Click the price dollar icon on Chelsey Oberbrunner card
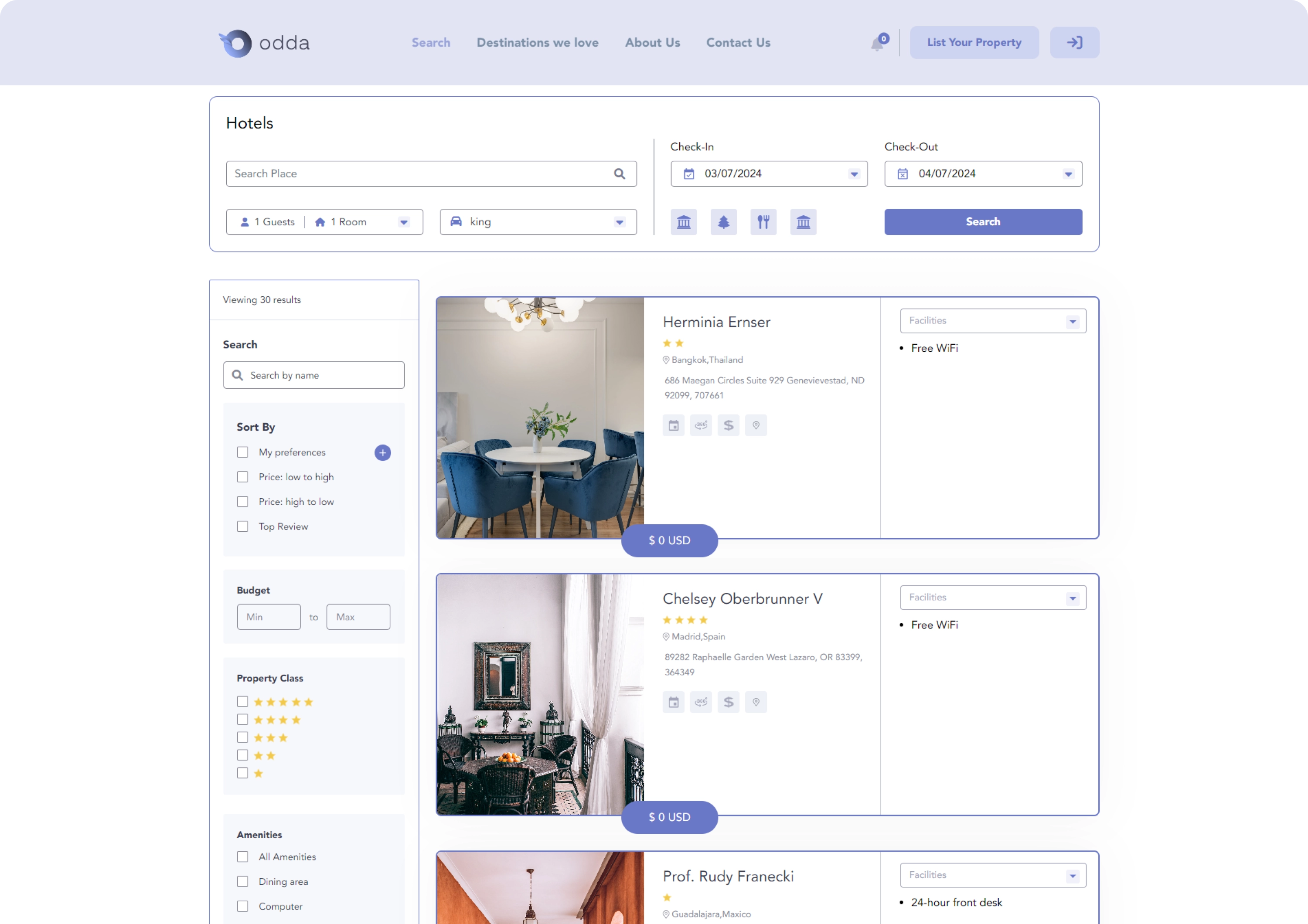Viewport: 1308px width, 924px height. pos(728,702)
